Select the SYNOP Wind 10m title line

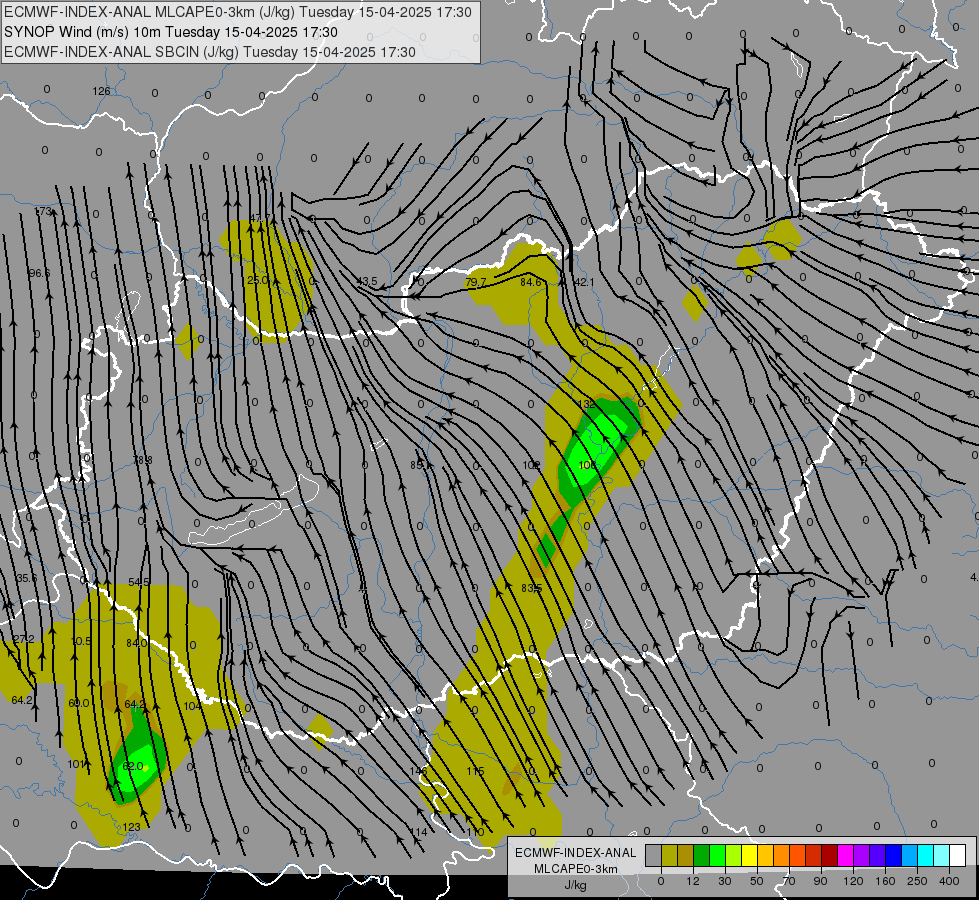point(171,32)
